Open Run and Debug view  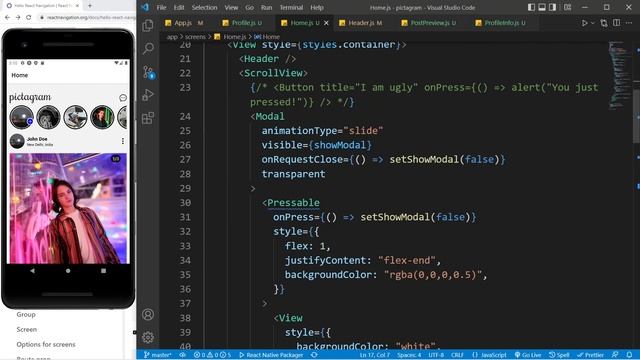coord(148,95)
